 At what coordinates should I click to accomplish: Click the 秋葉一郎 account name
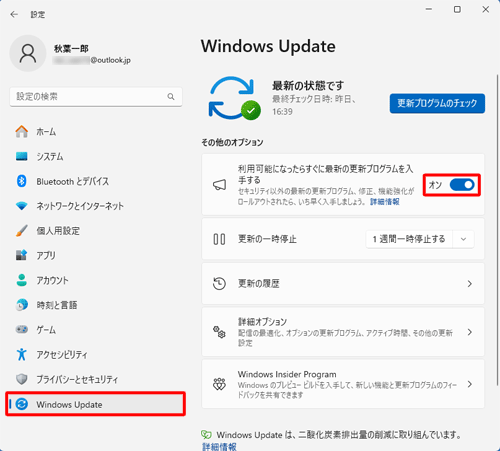coord(71,49)
